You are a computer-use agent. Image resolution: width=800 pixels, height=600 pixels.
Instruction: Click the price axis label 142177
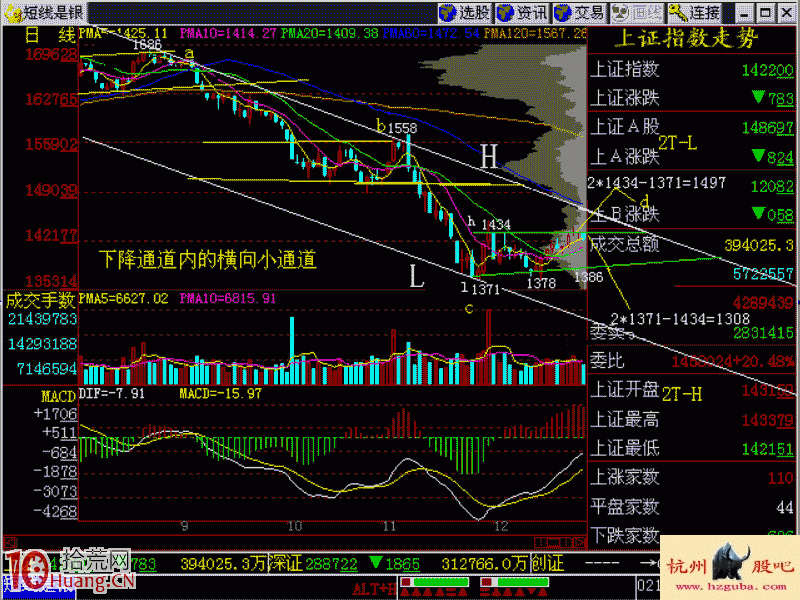[52, 236]
